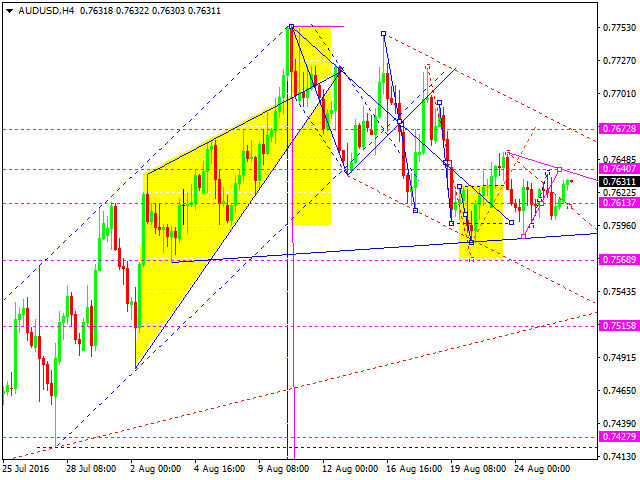Select the blue anchor point at the 16 Aug peak
The width and height of the screenshot is (640, 480).
(x=384, y=33)
